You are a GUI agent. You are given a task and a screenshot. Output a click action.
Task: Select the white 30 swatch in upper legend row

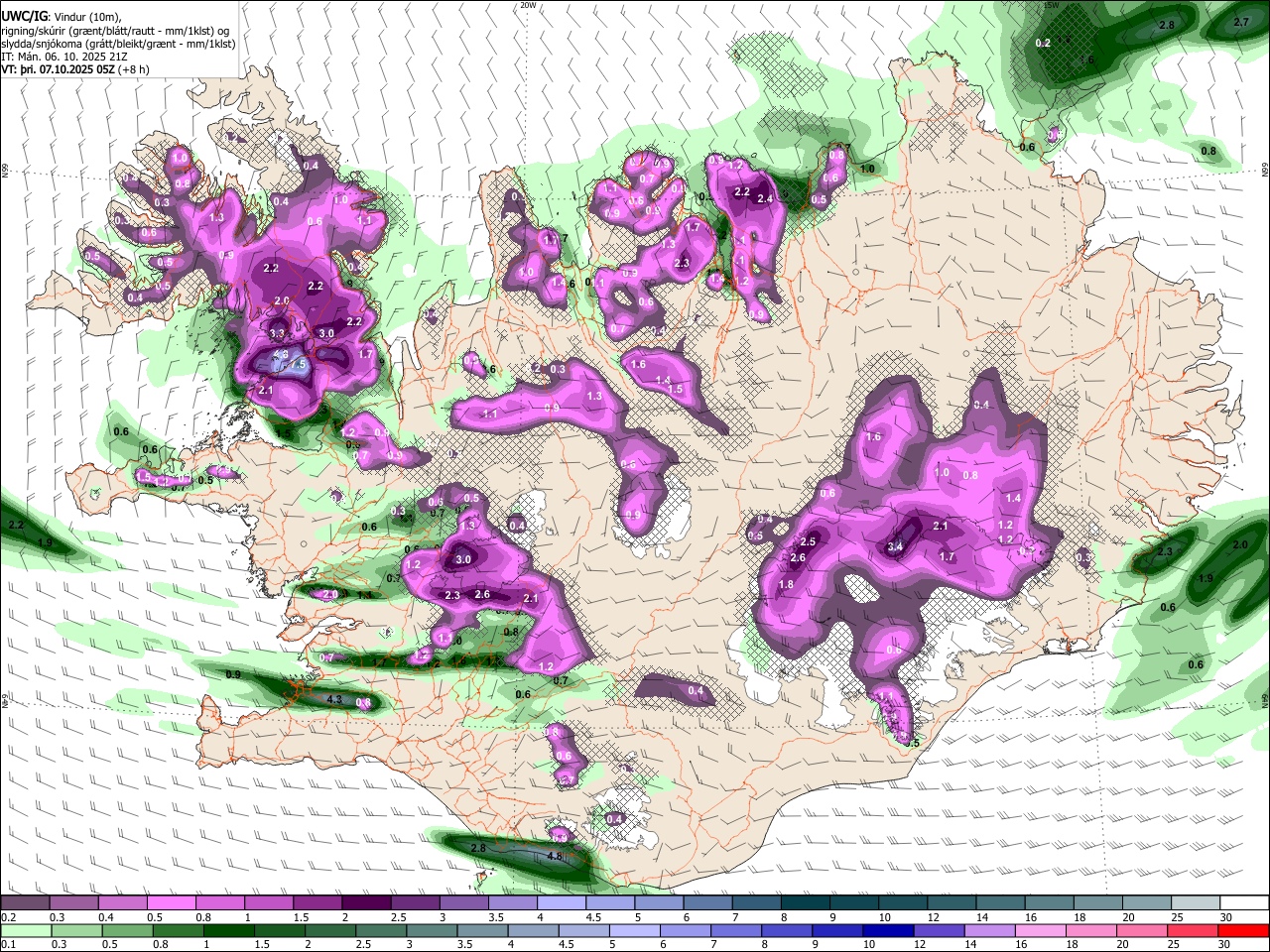1244,902
